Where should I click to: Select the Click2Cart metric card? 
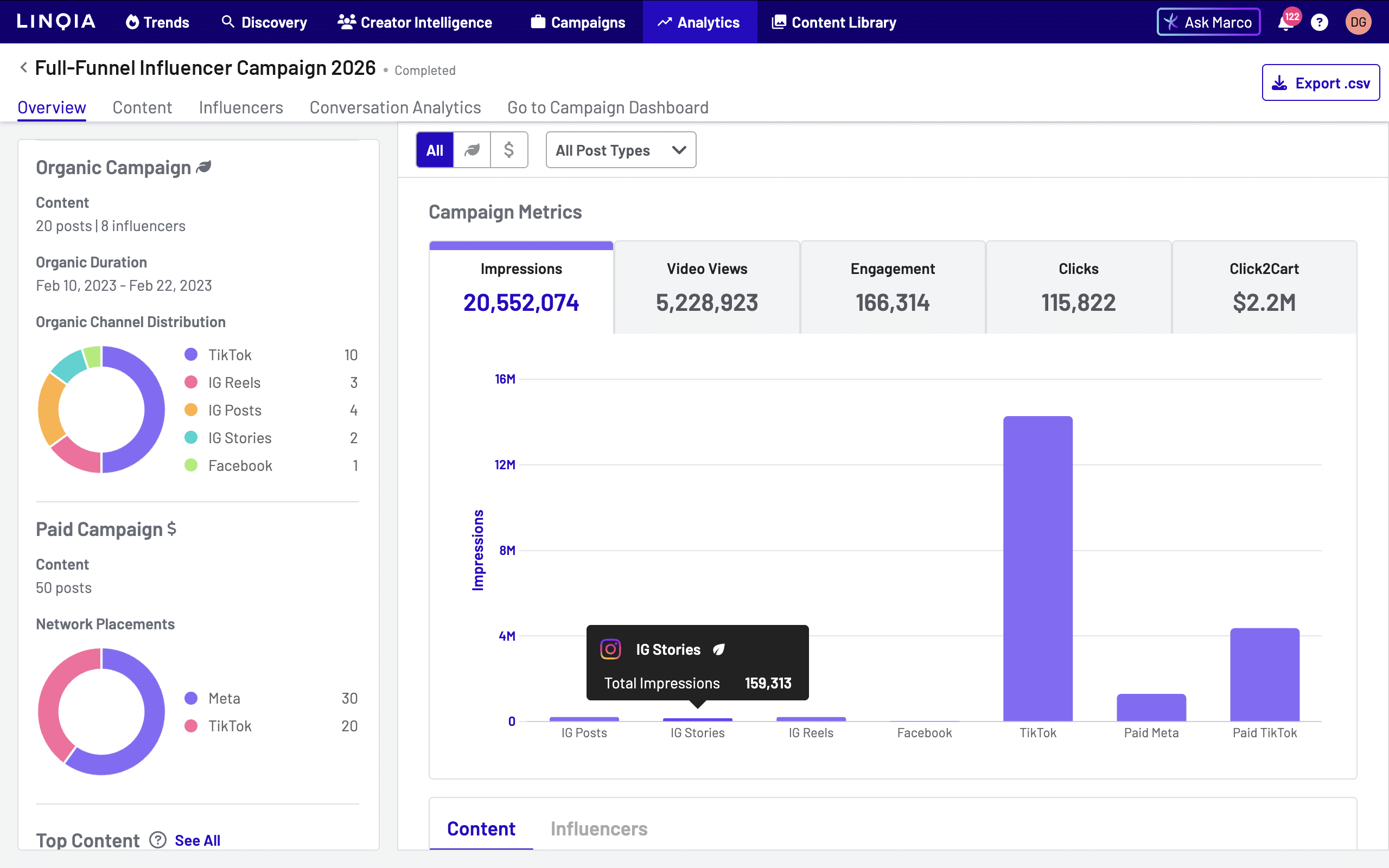[x=1264, y=288]
